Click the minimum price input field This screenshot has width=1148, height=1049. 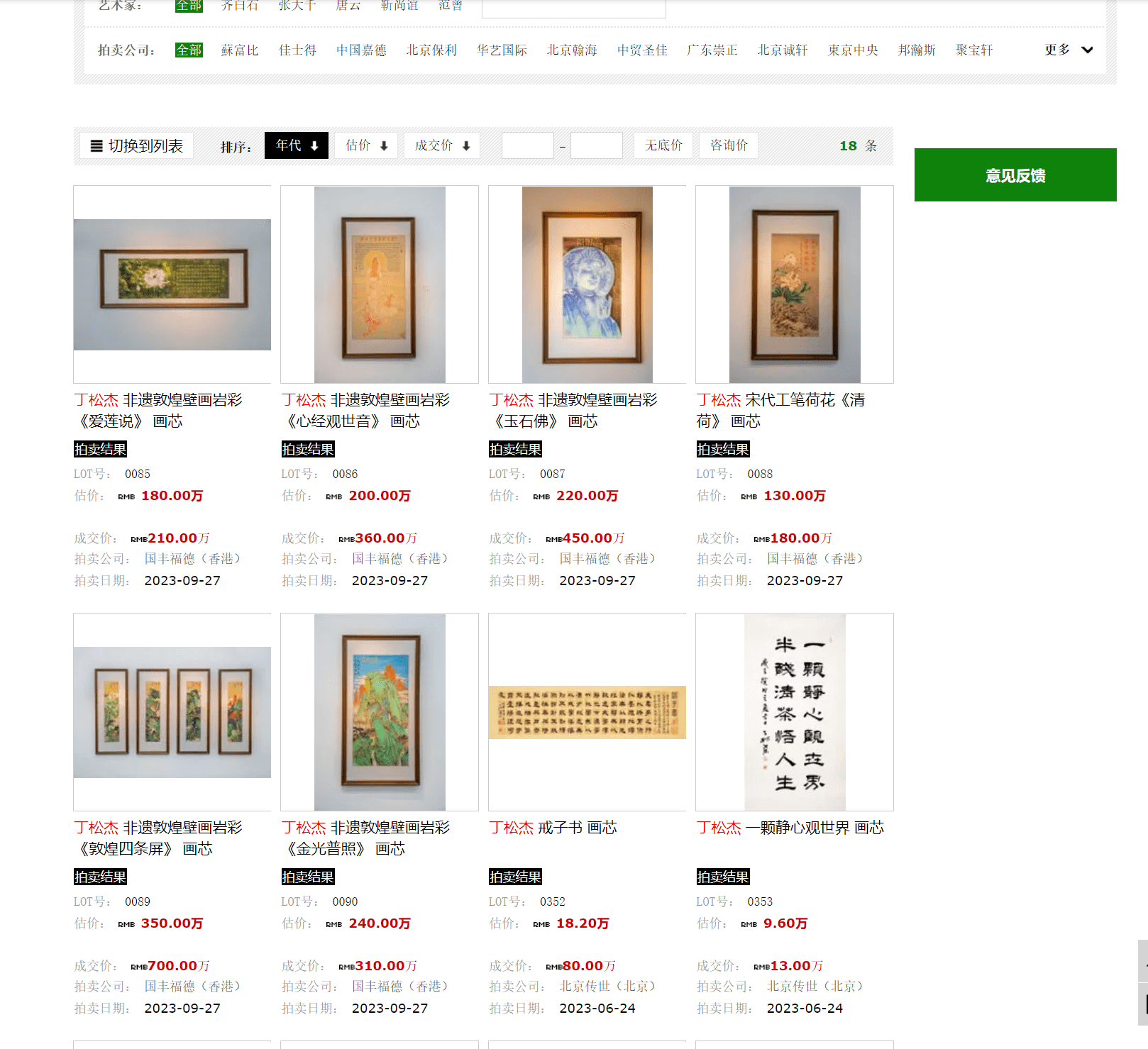(x=528, y=145)
